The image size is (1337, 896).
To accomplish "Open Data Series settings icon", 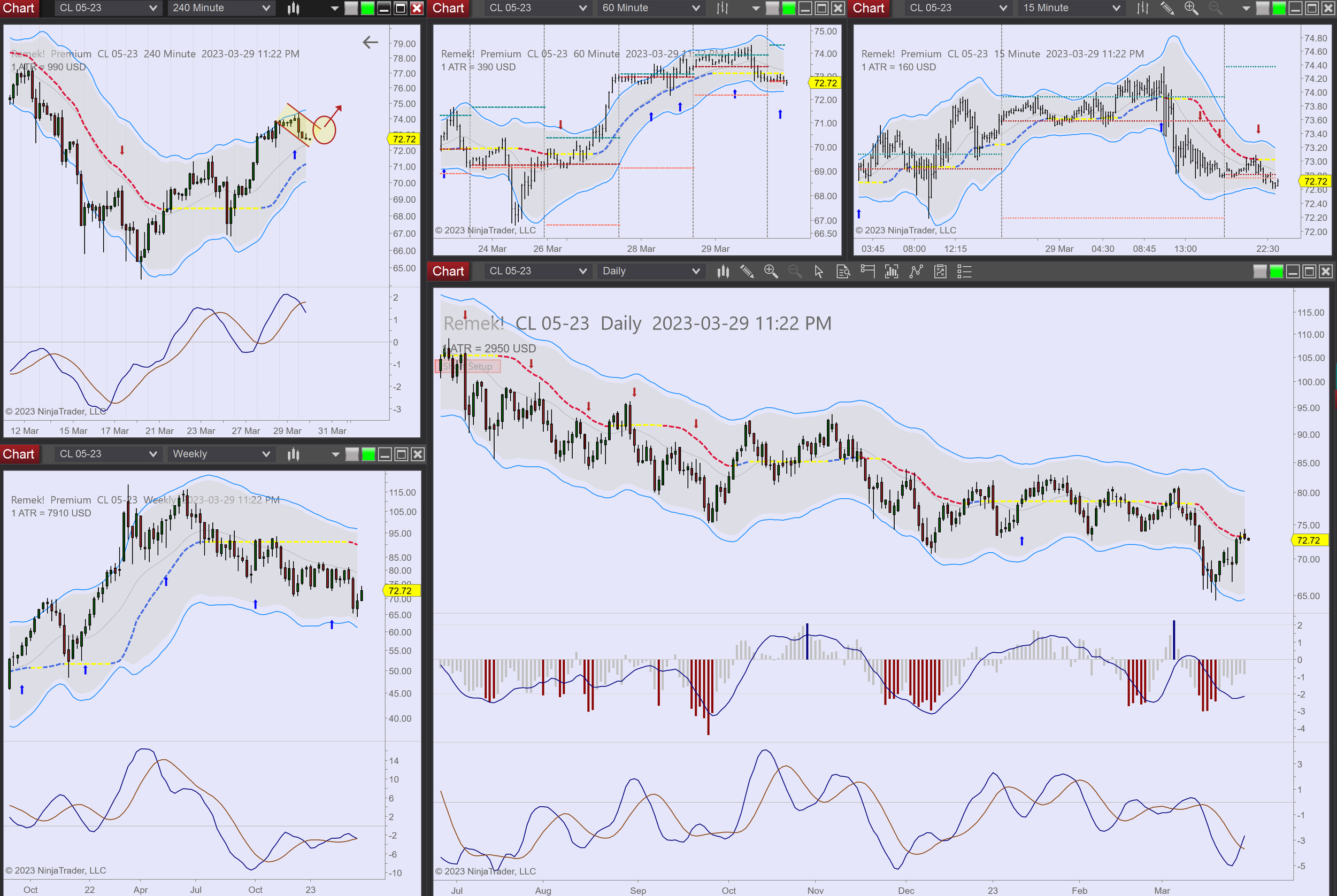I will [x=892, y=272].
